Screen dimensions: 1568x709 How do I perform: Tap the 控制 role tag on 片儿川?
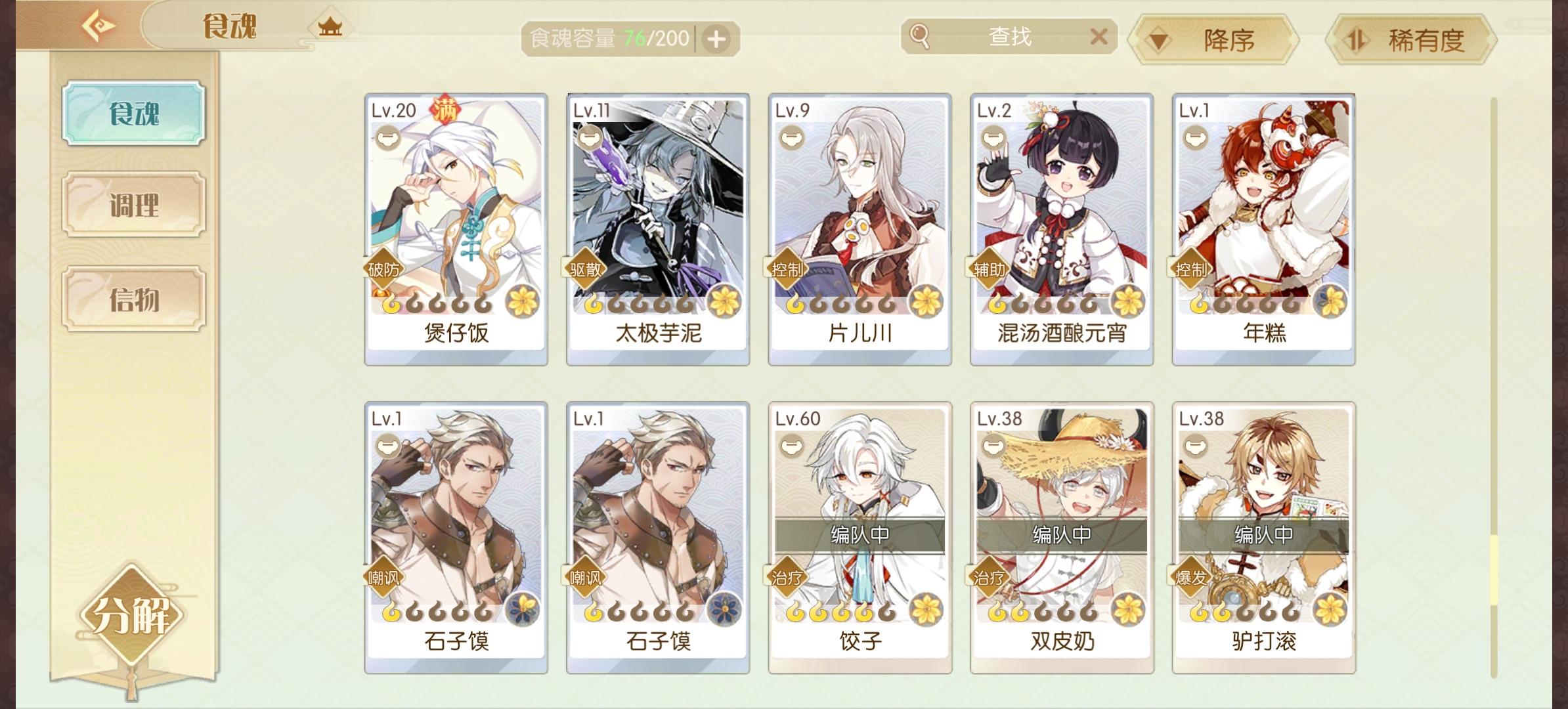pyautogui.click(x=786, y=269)
